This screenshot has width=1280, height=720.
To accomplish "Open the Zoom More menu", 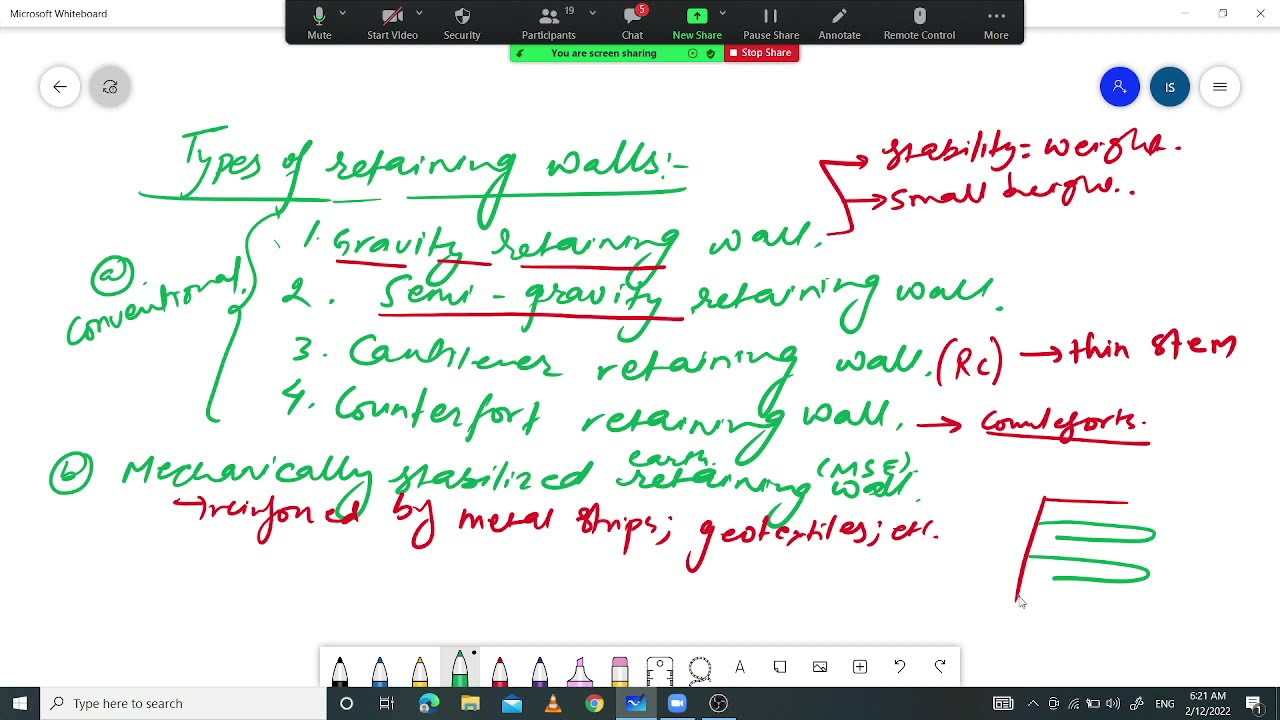I will (996, 23).
